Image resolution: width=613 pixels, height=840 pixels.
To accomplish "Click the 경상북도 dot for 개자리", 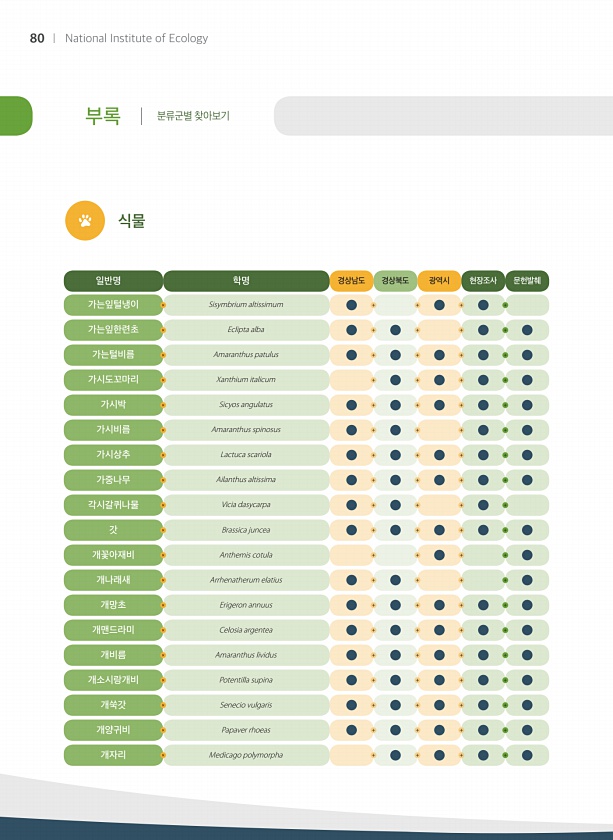I will pyautogui.click(x=395, y=755).
